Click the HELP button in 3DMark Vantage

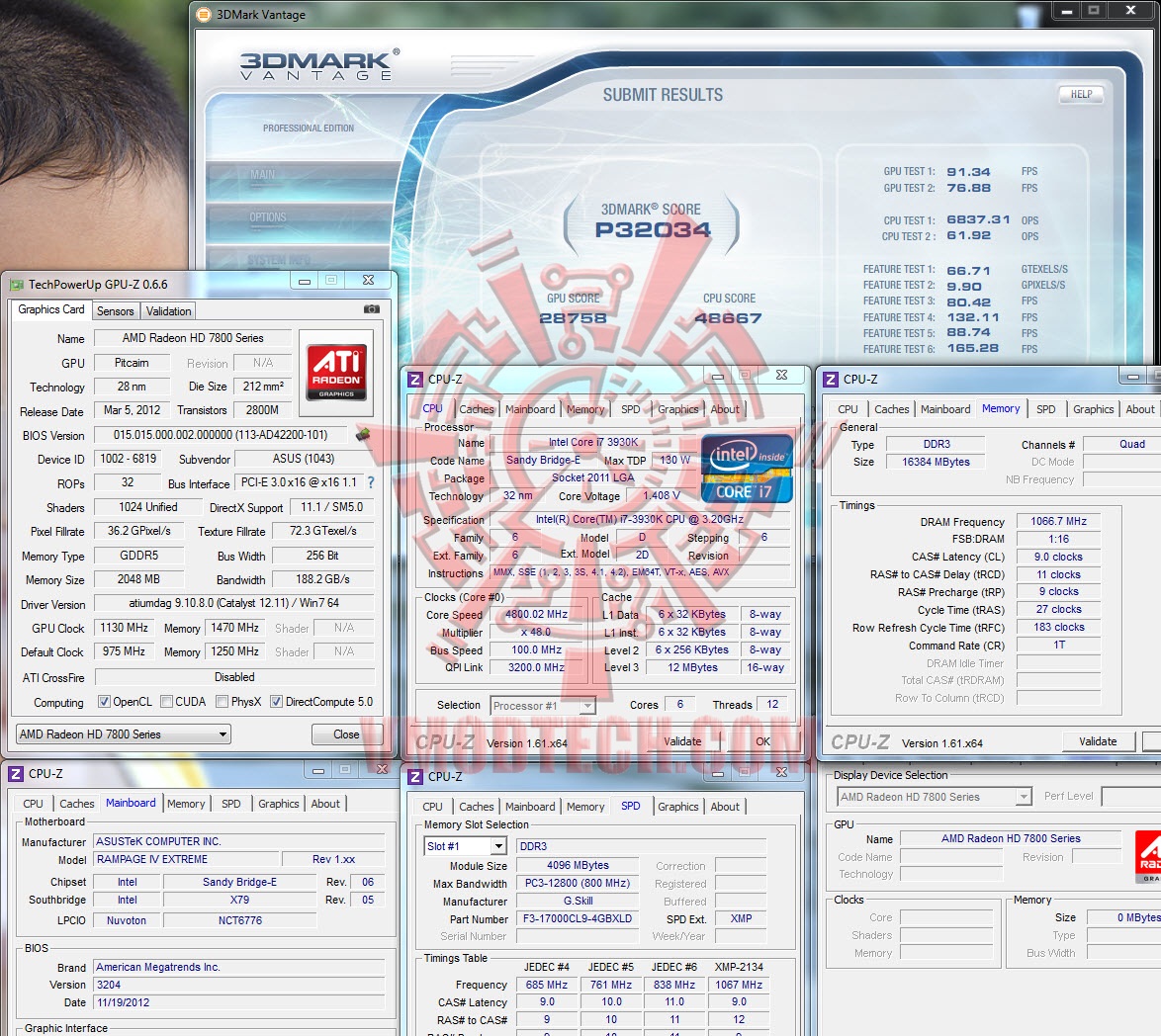click(x=1080, y=94)
